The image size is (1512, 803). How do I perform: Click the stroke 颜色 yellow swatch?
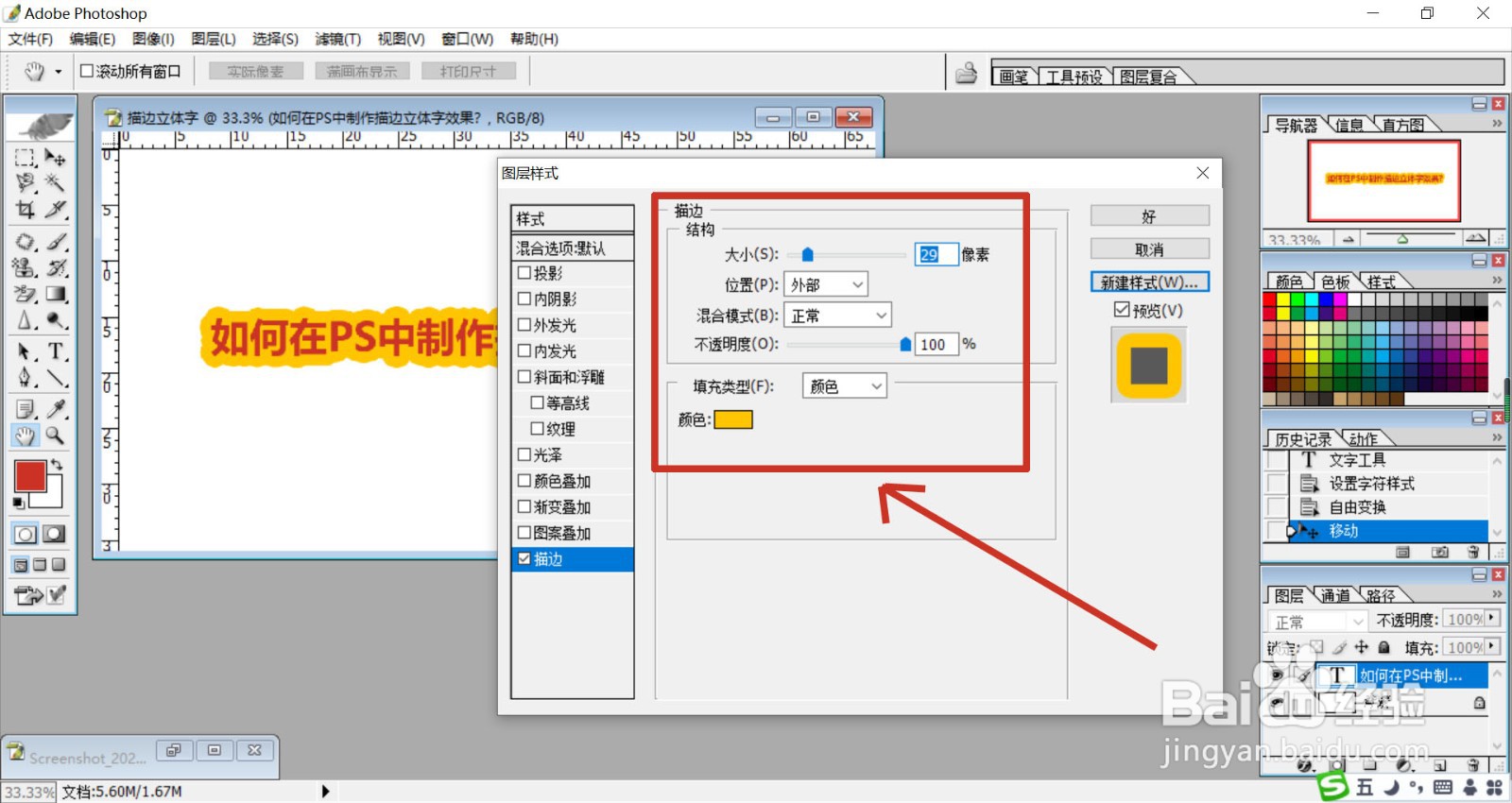click(733, 419)
